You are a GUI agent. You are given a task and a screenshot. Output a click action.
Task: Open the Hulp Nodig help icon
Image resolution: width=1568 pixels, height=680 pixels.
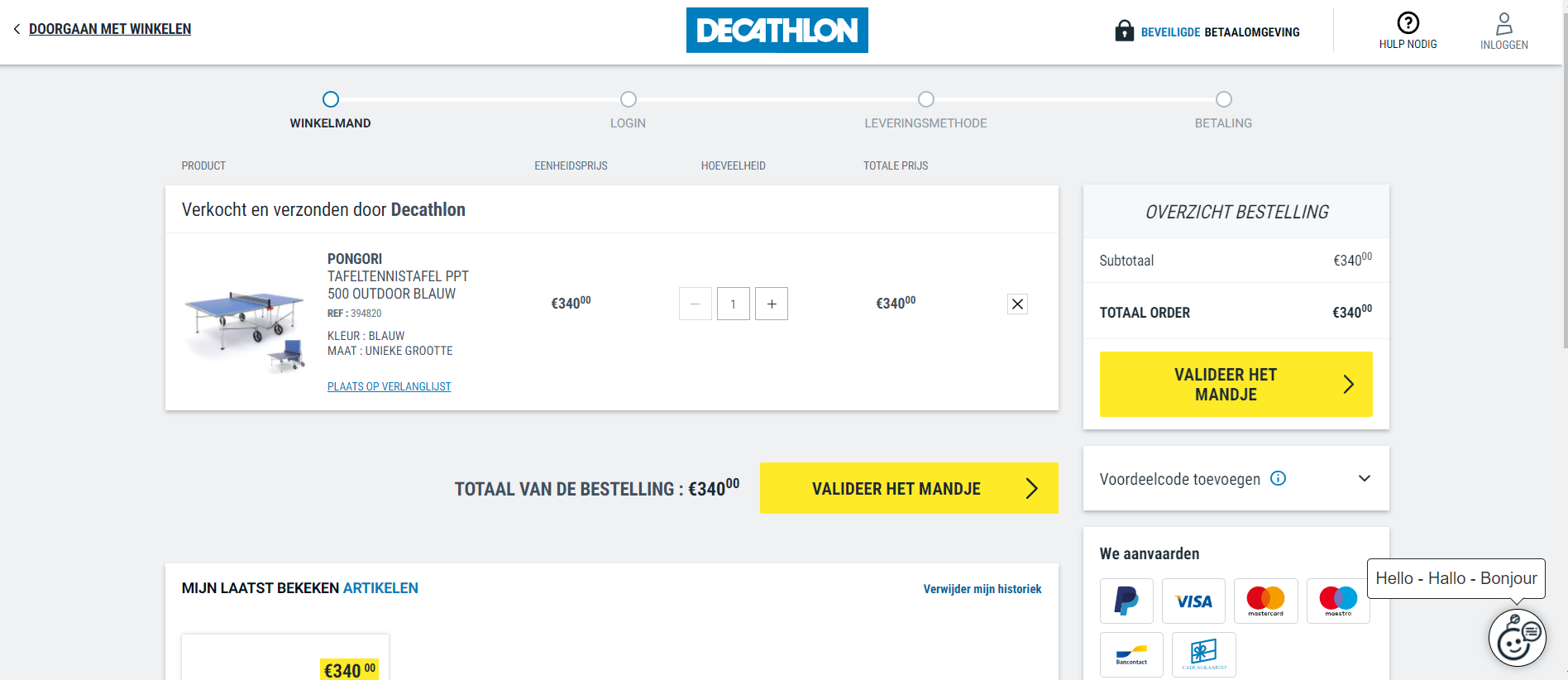pos(1408,23)
